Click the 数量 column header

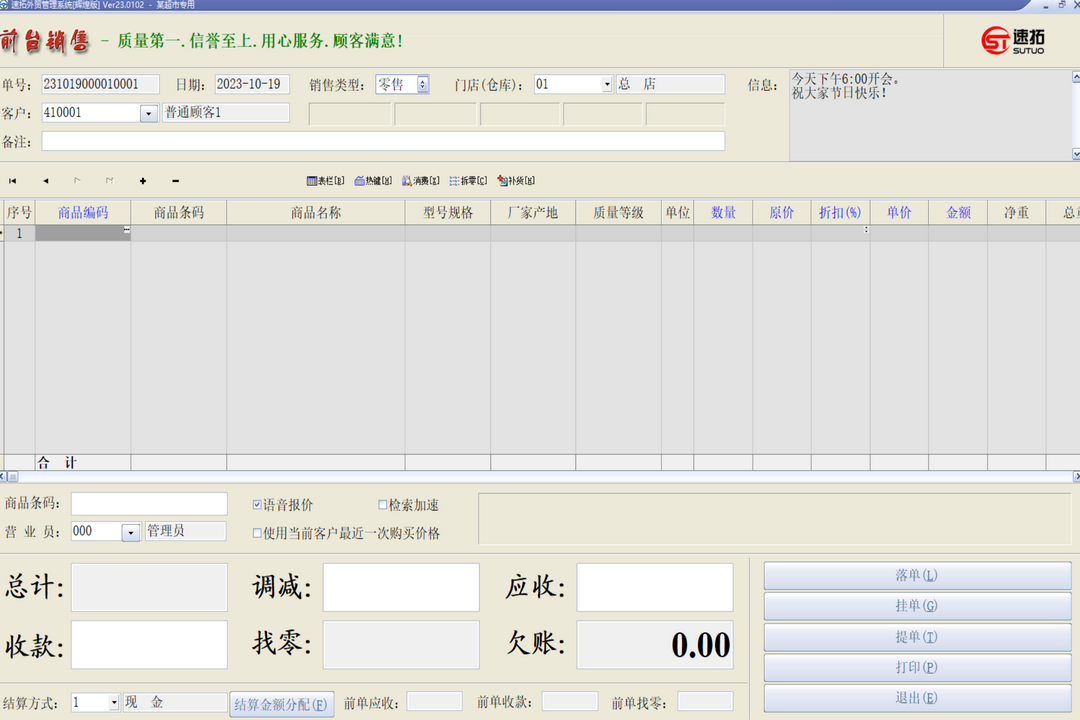[723, 213]
